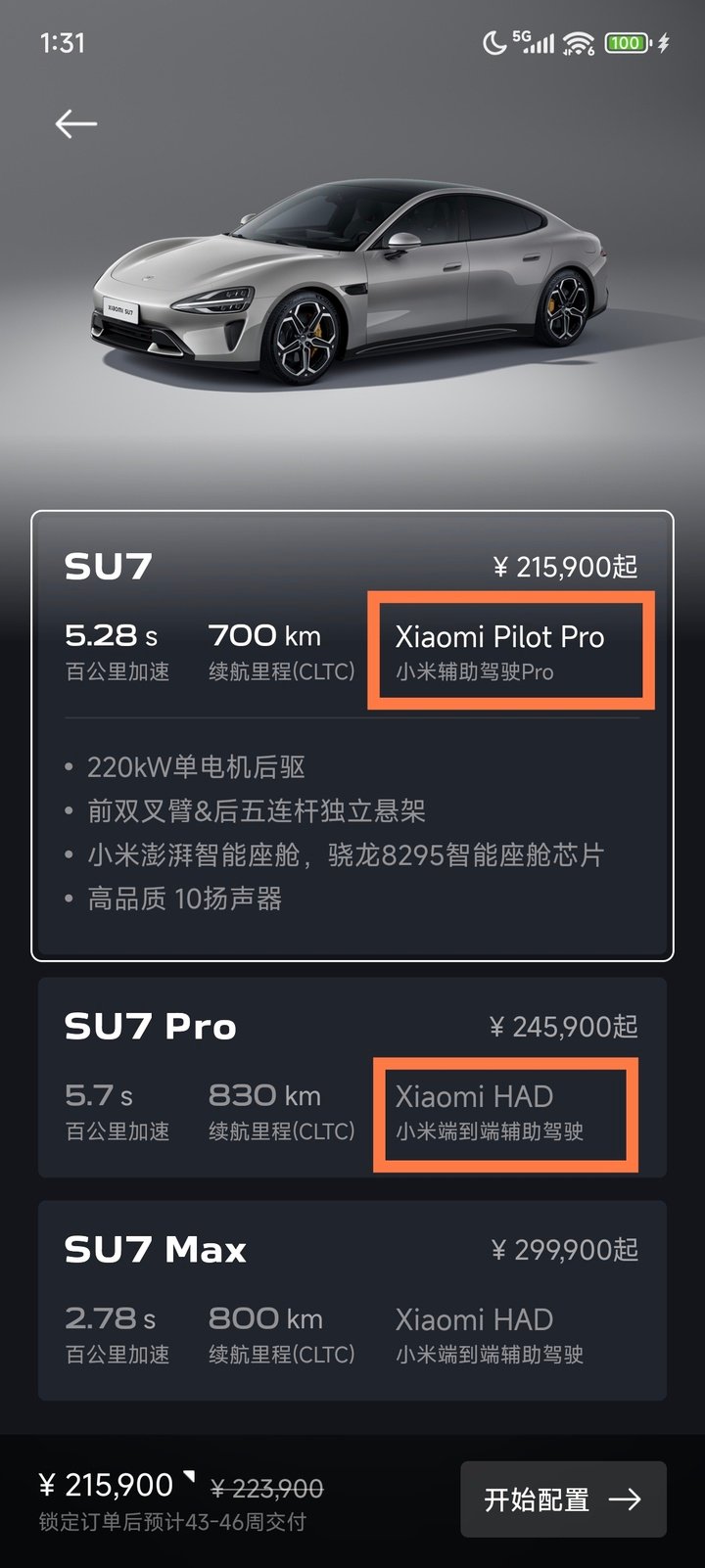Screen dimensions: 705x1568
Task: Tap the strikethrough ¥223,900 original price
Action: coord(267,1488)
